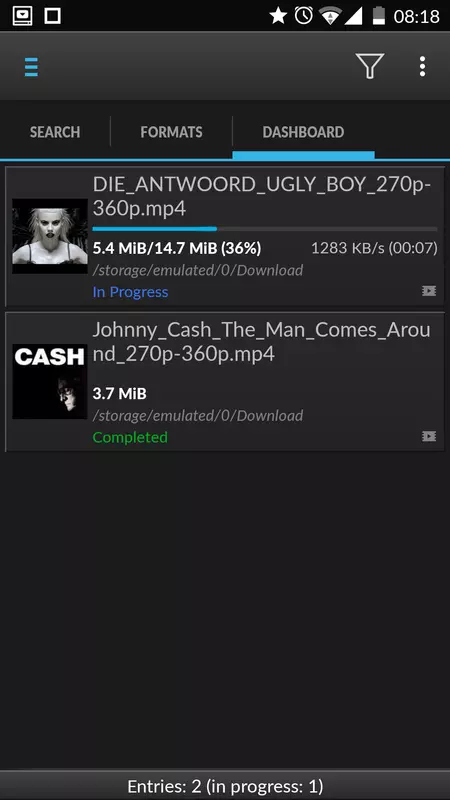450x800 pixels.
Task: Open the three-dot overflow menu
Action: pyautogui.click(x=422, y=67)
